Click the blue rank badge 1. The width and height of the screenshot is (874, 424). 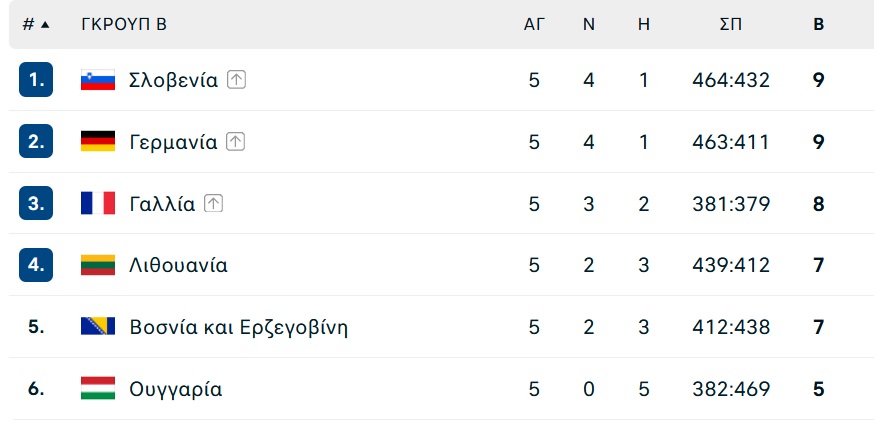pos(36,80)
